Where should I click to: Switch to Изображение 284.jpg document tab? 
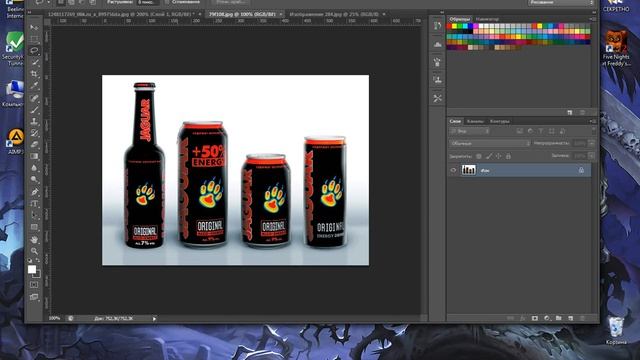(x=334, y=14)
